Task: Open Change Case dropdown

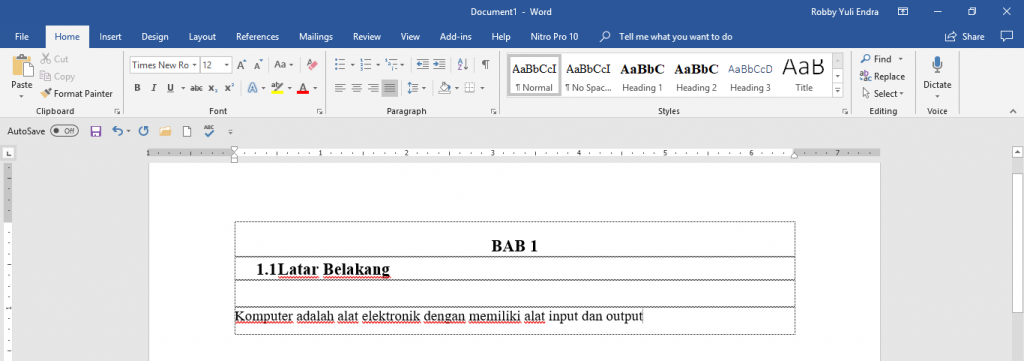Action: [x=284, y=65]
